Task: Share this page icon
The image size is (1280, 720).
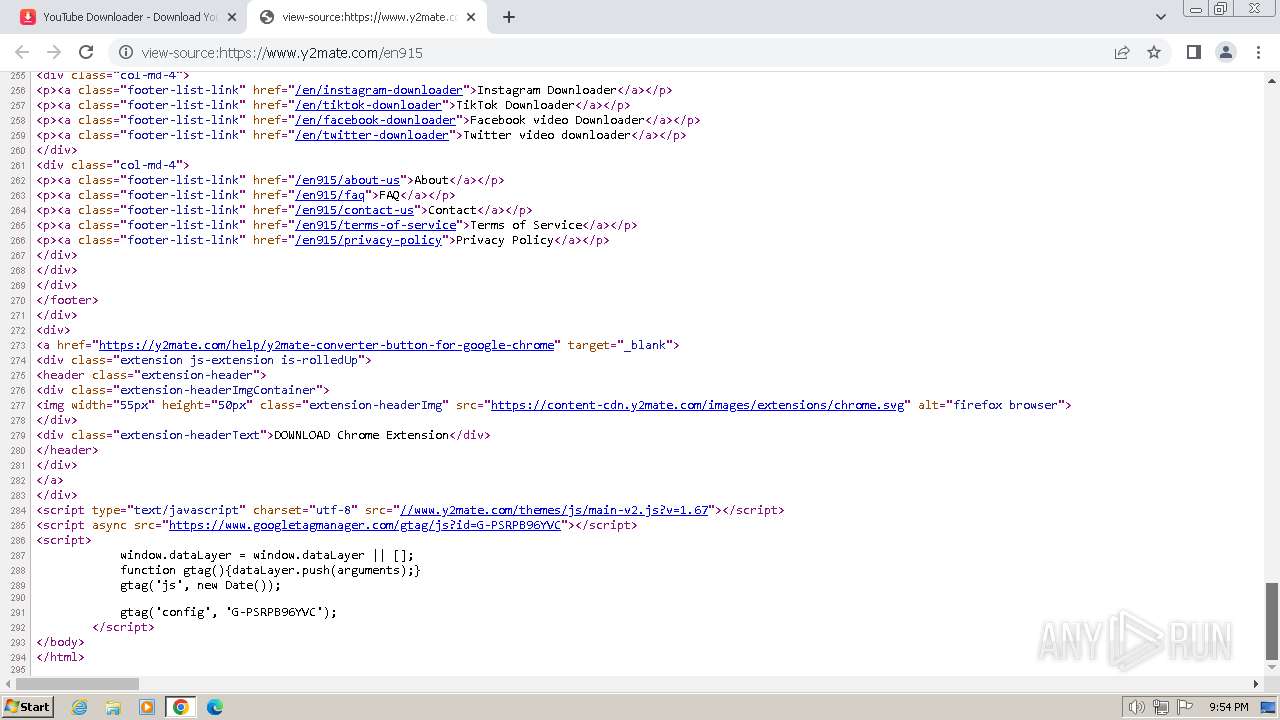Action: [1122, 52]
